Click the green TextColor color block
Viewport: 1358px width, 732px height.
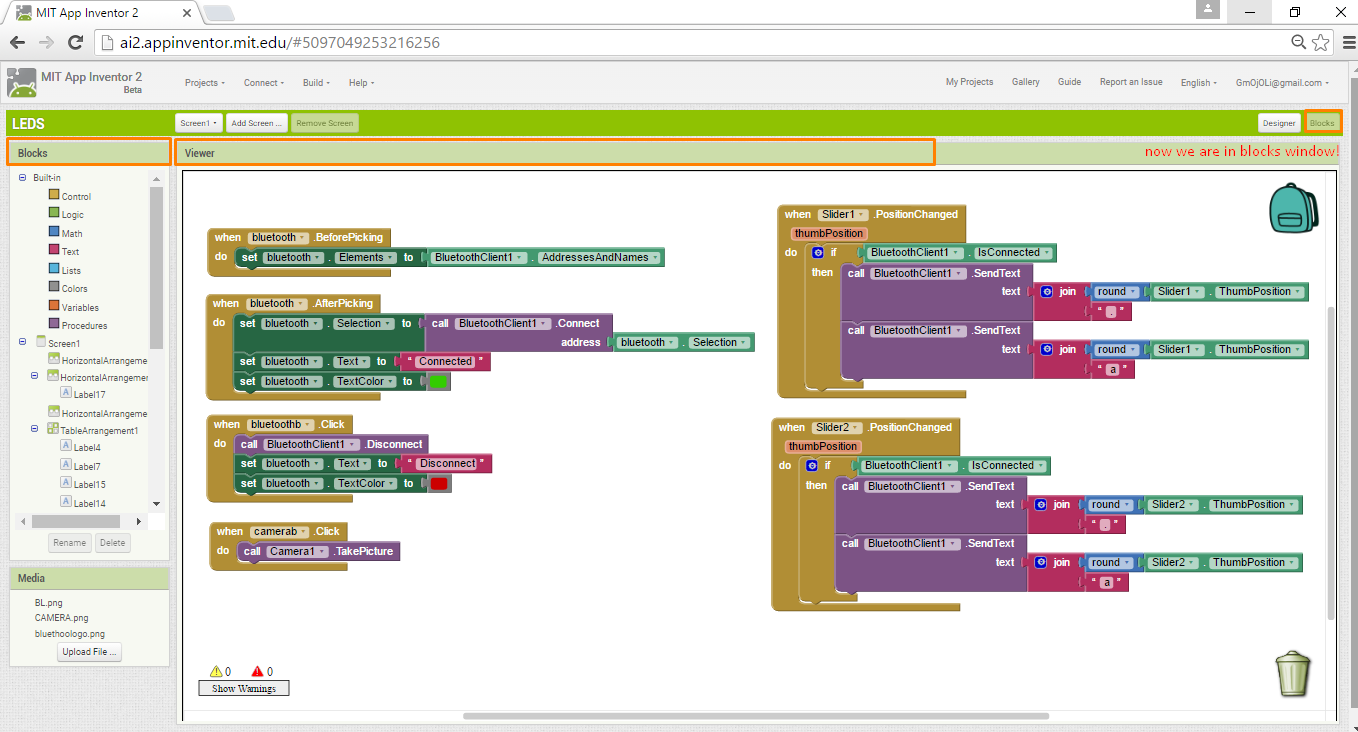pyautogui.click(x=438, y=381)
